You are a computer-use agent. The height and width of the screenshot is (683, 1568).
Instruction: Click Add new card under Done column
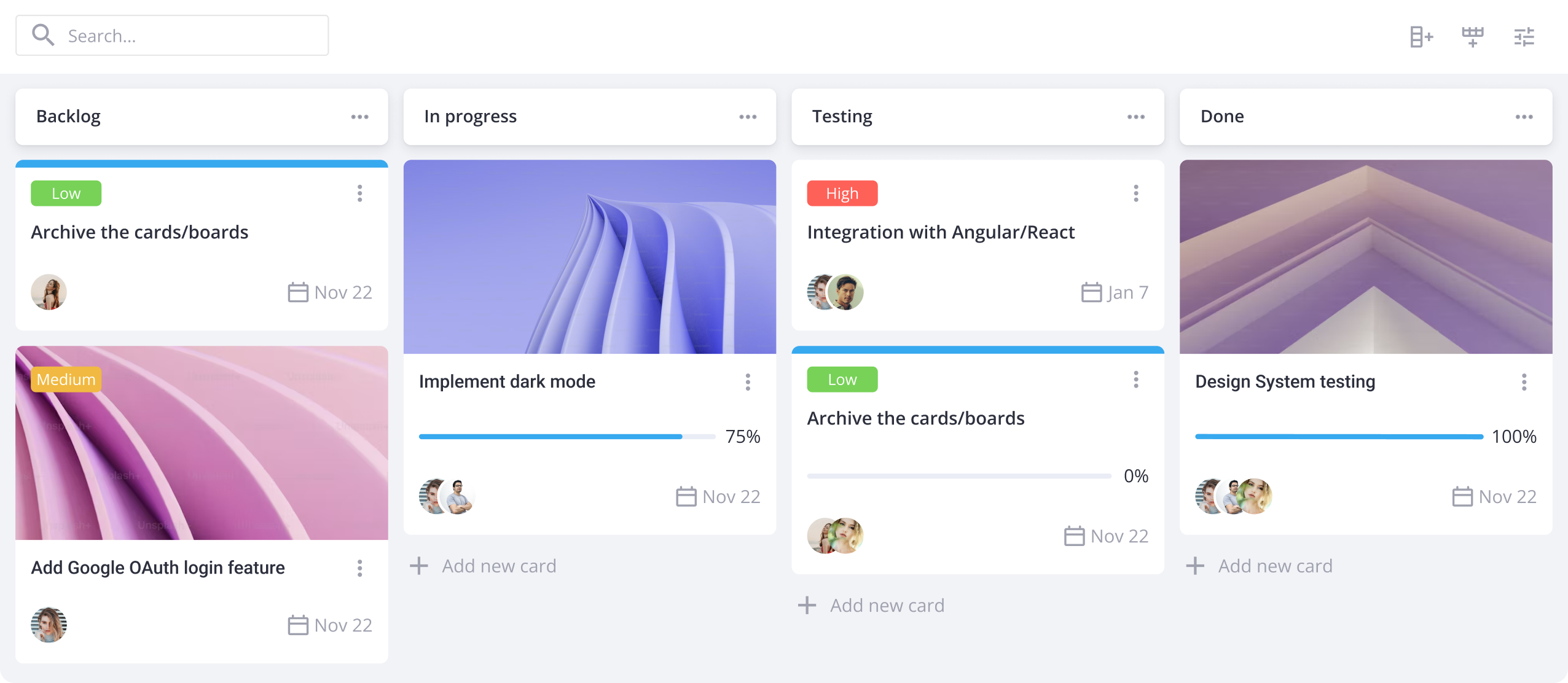click(x=1259, y=566)
